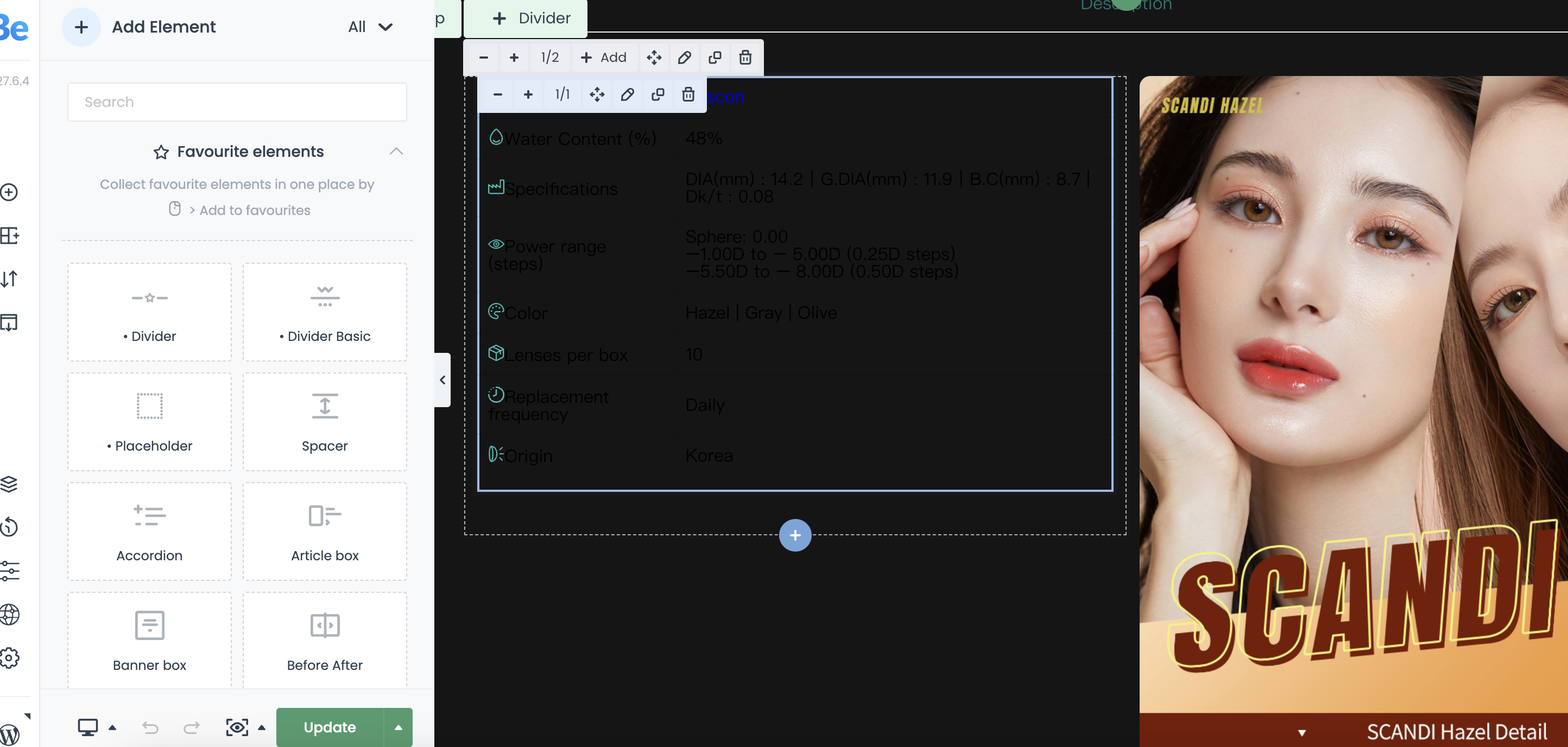Screen dimensions: 1568x747
Task: Select the Accordion element in the list
Action: tap(149, 531)
